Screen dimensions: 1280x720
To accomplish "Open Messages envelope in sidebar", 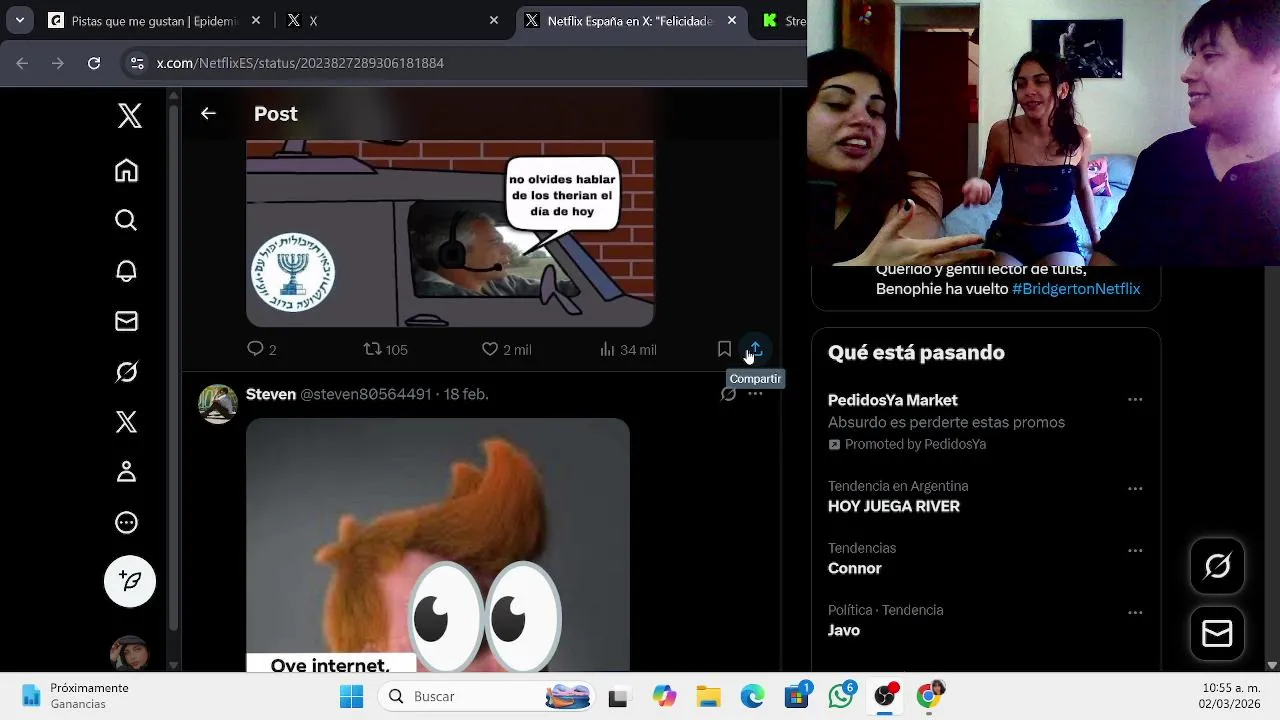I will (x=126, y=321).
